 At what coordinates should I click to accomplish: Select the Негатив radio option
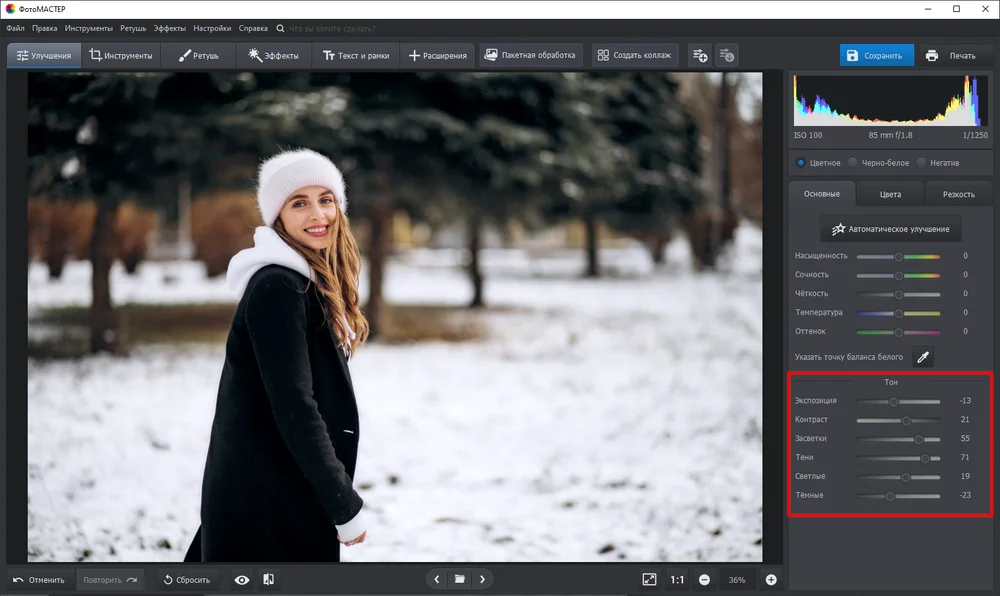pyautogui.click(x=938, y=163)
